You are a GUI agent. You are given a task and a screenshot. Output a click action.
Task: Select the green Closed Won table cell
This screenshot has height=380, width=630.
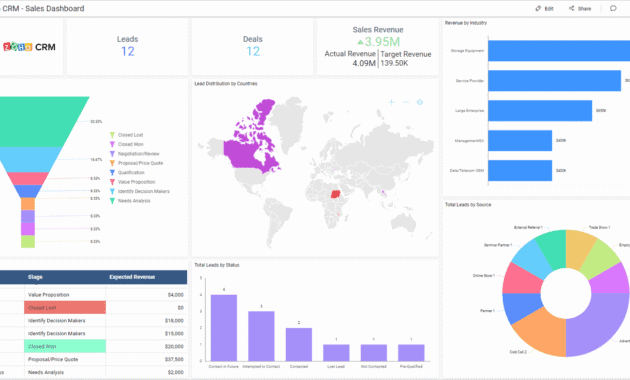point(65,346)
